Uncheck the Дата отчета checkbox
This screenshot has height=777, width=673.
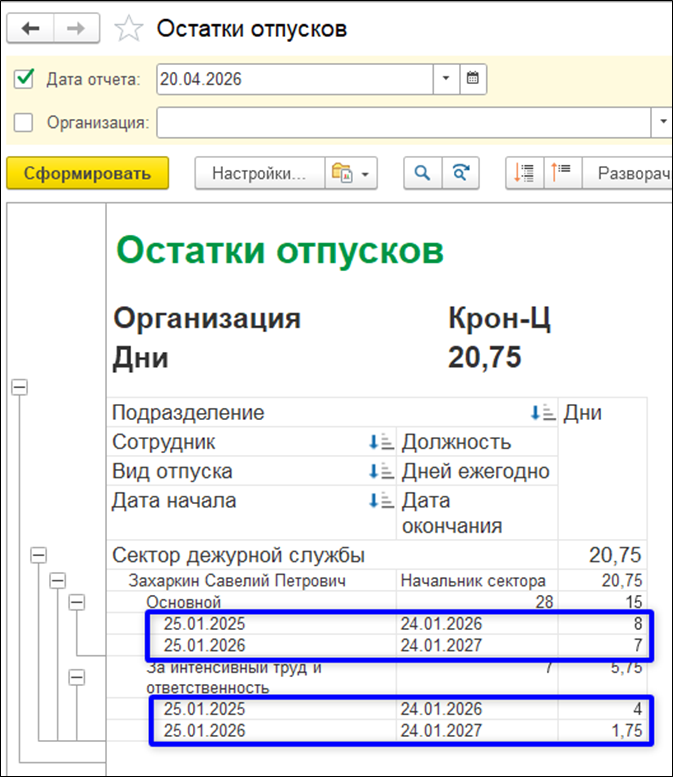pyautogui.click(x=24, y=79)
